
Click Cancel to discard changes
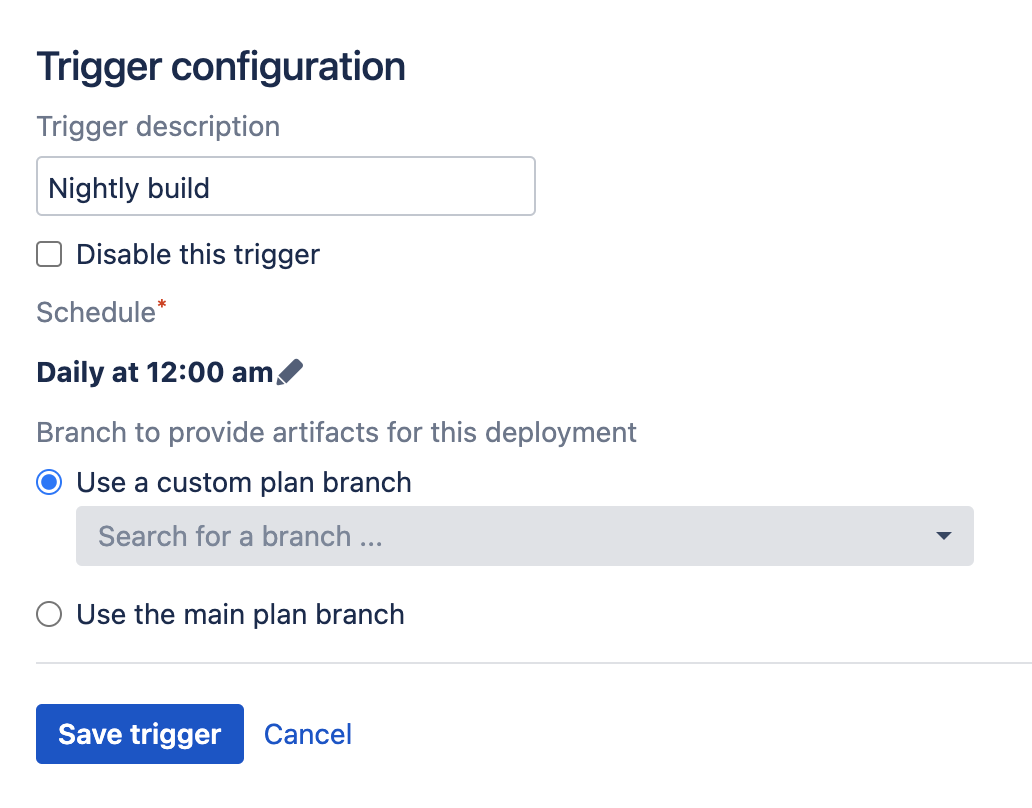(x=307, y=734)
